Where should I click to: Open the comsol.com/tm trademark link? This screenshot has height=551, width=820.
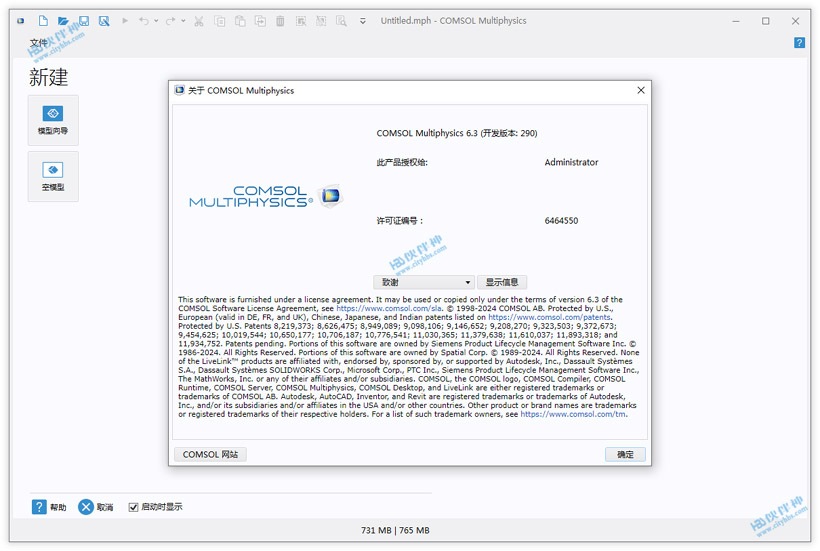pos(573,414)
